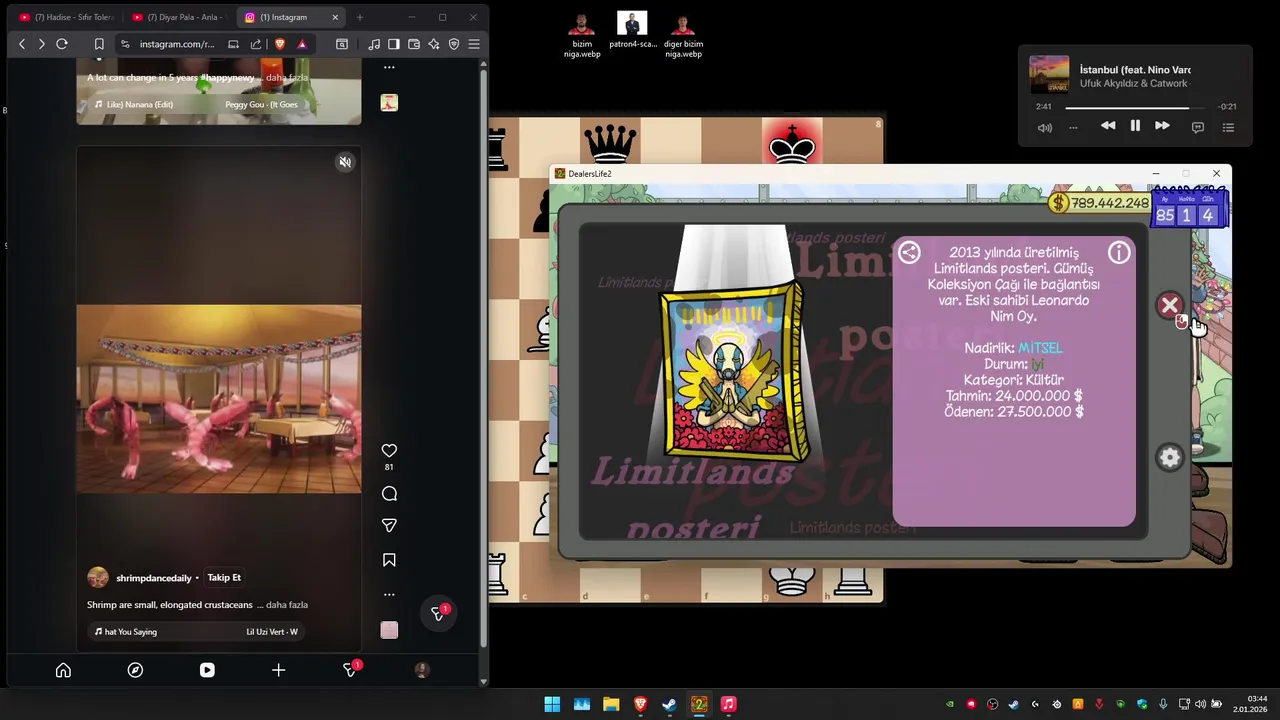This screenshot has height=720, width=1280.
Task: Go forward in the browser
Action: coord(41,44)
